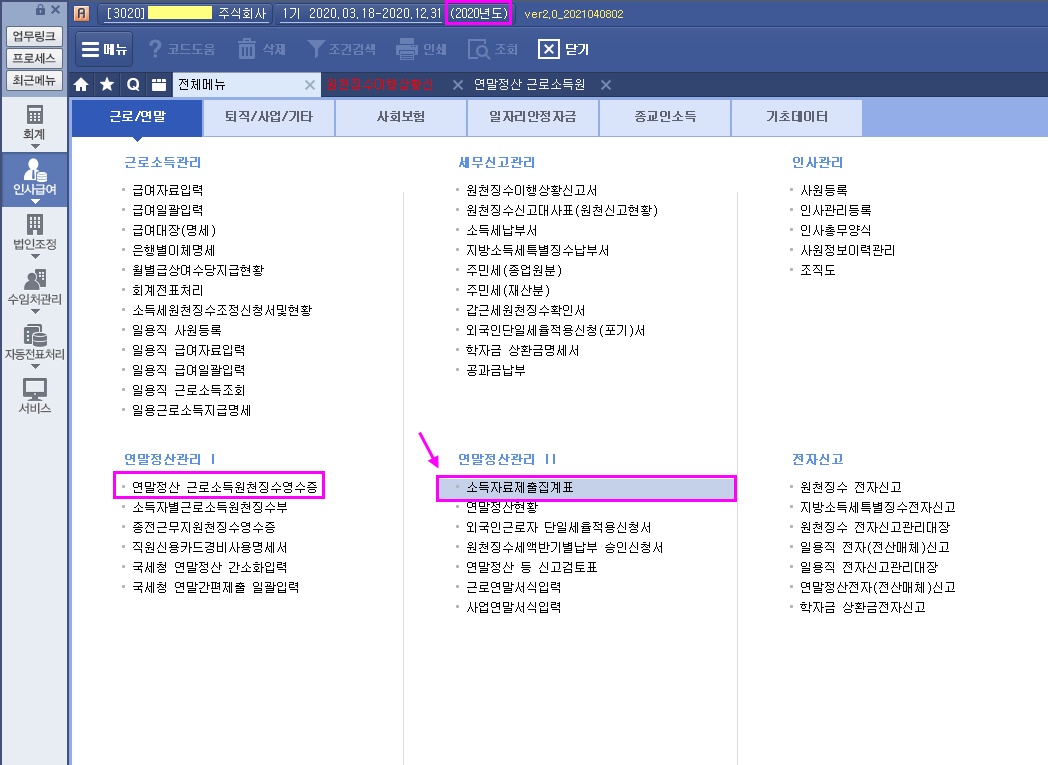Viewport: 1048px width, 765px height.
Task: Expand the arrow under 인사급여
Action: click(35, 201)
